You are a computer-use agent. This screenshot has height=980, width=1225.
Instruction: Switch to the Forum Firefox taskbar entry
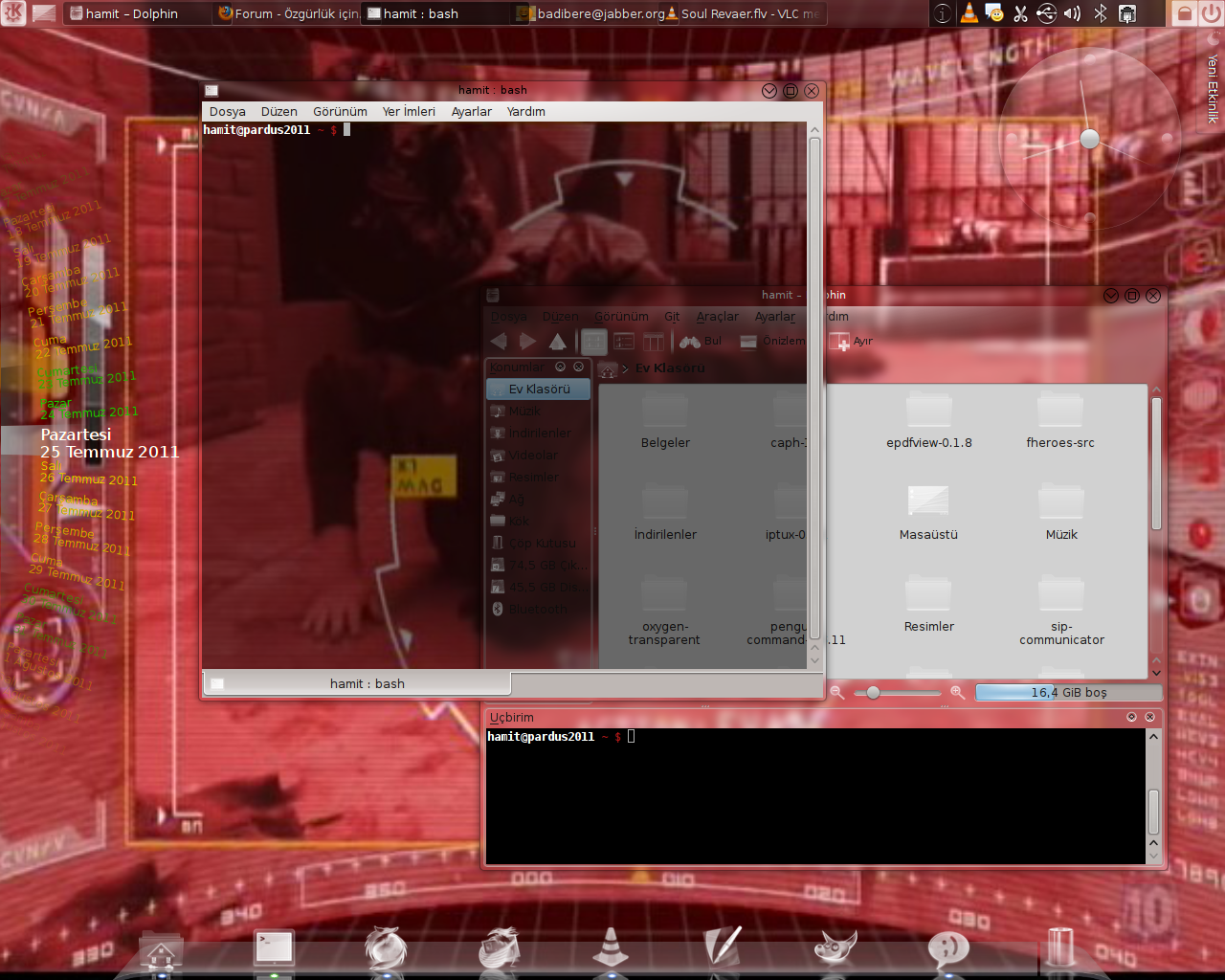coord(288,13)
